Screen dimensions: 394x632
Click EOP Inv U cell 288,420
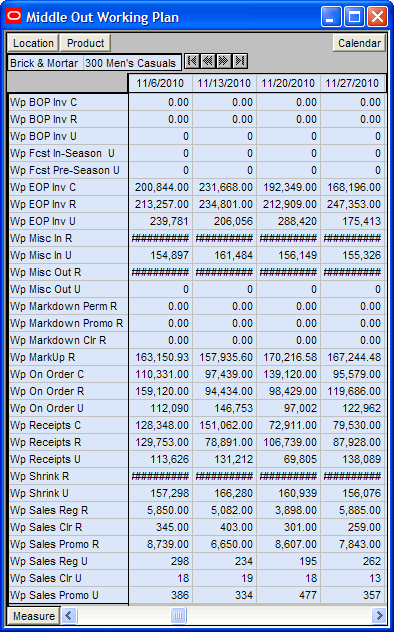pos(288,221)
